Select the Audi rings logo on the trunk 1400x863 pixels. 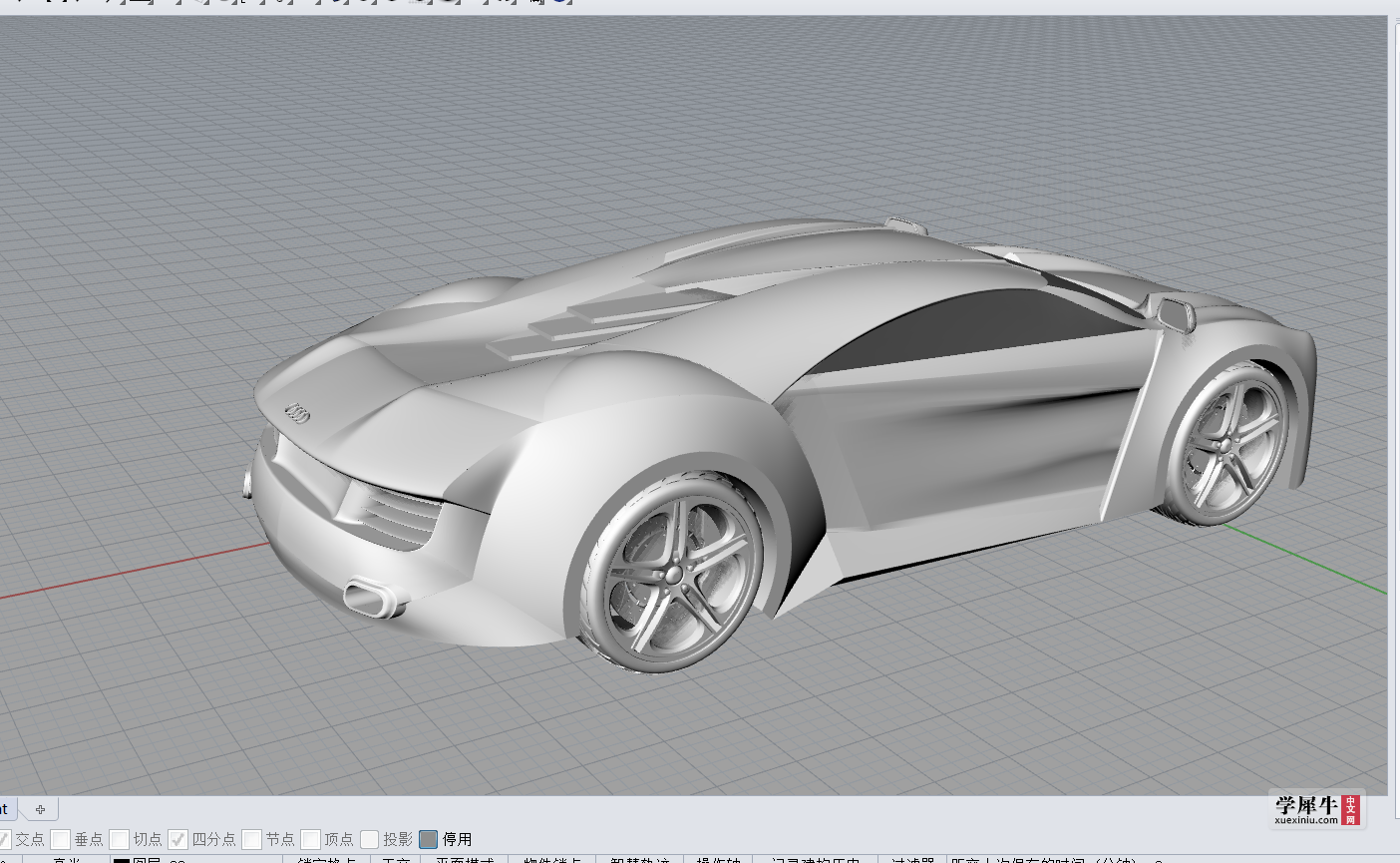point(298,411)
